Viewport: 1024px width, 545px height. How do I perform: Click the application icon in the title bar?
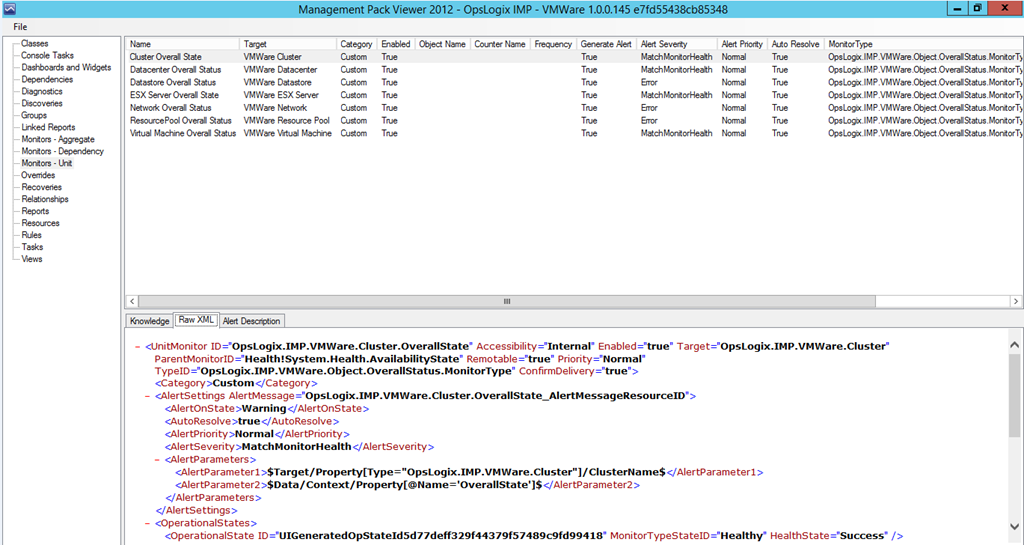point(9,8)
